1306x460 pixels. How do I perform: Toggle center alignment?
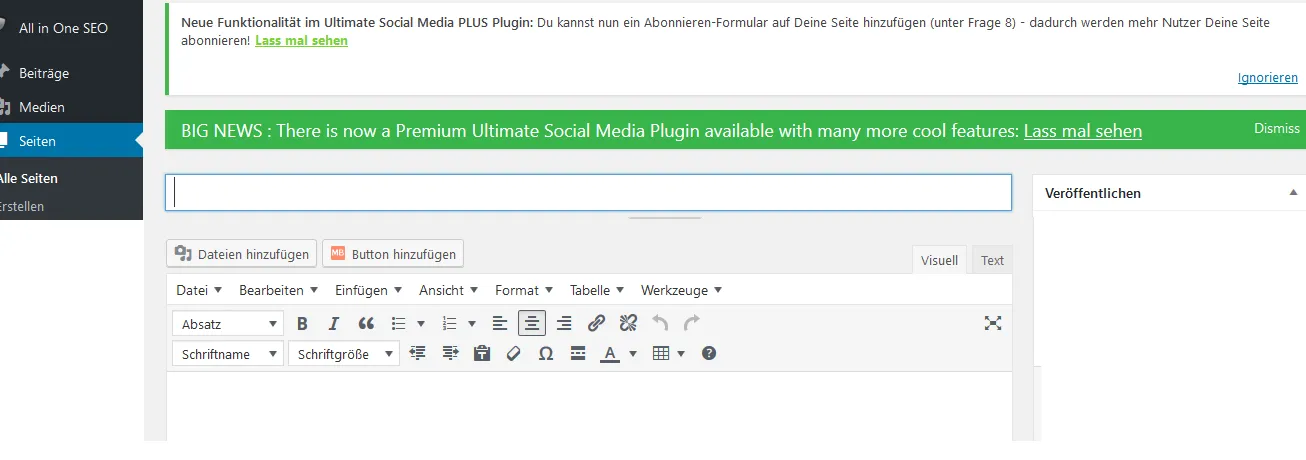[532, 323]
